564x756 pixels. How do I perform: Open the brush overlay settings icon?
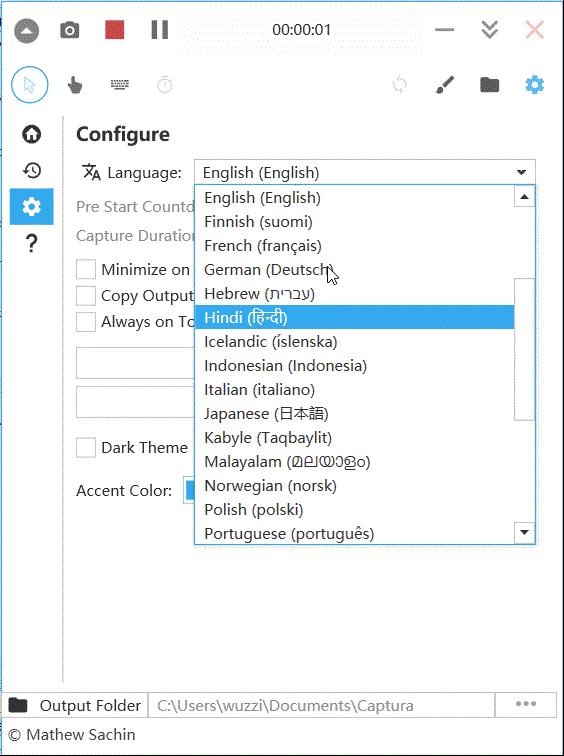[444, 85]
